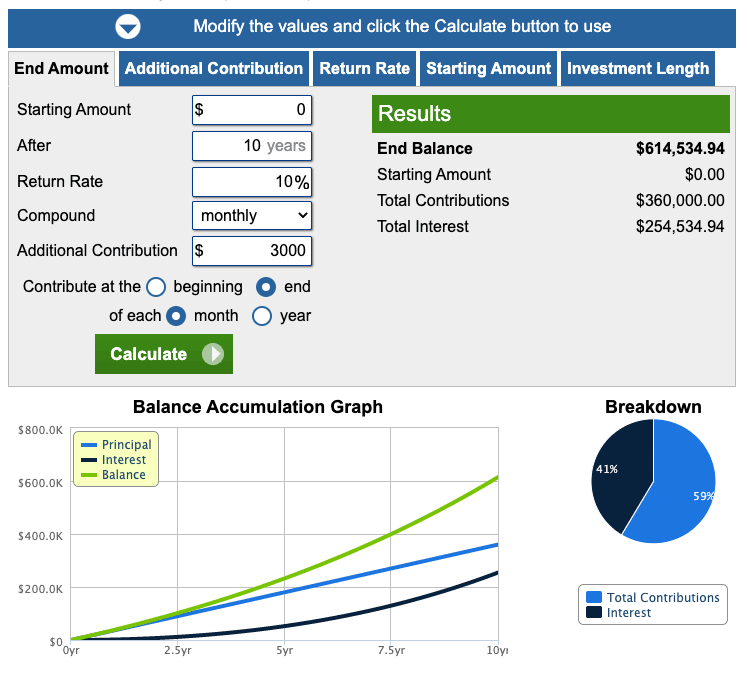The image size is (747, 677).
Task: Open the Starting Amount tab
Action: 488,69
